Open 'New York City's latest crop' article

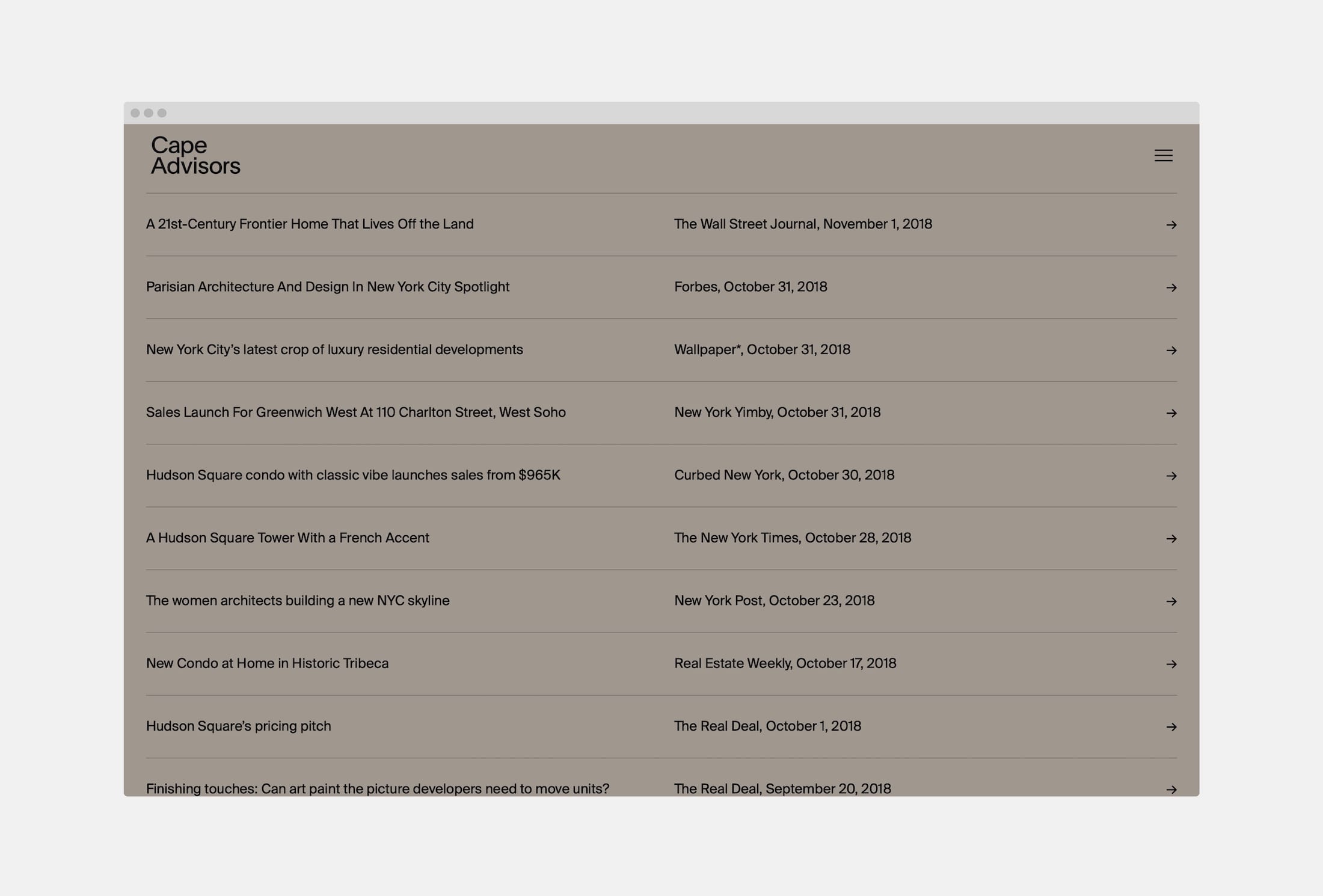334,350
